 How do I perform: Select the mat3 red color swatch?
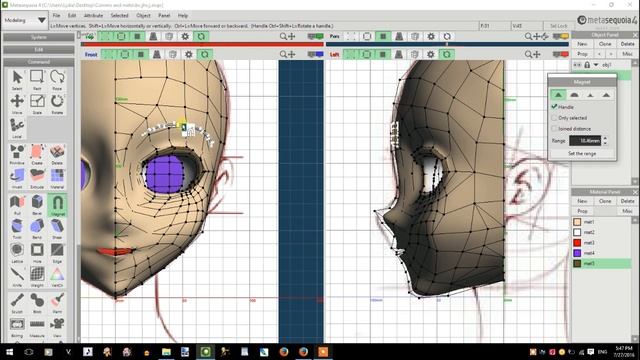tap(577, 243)
